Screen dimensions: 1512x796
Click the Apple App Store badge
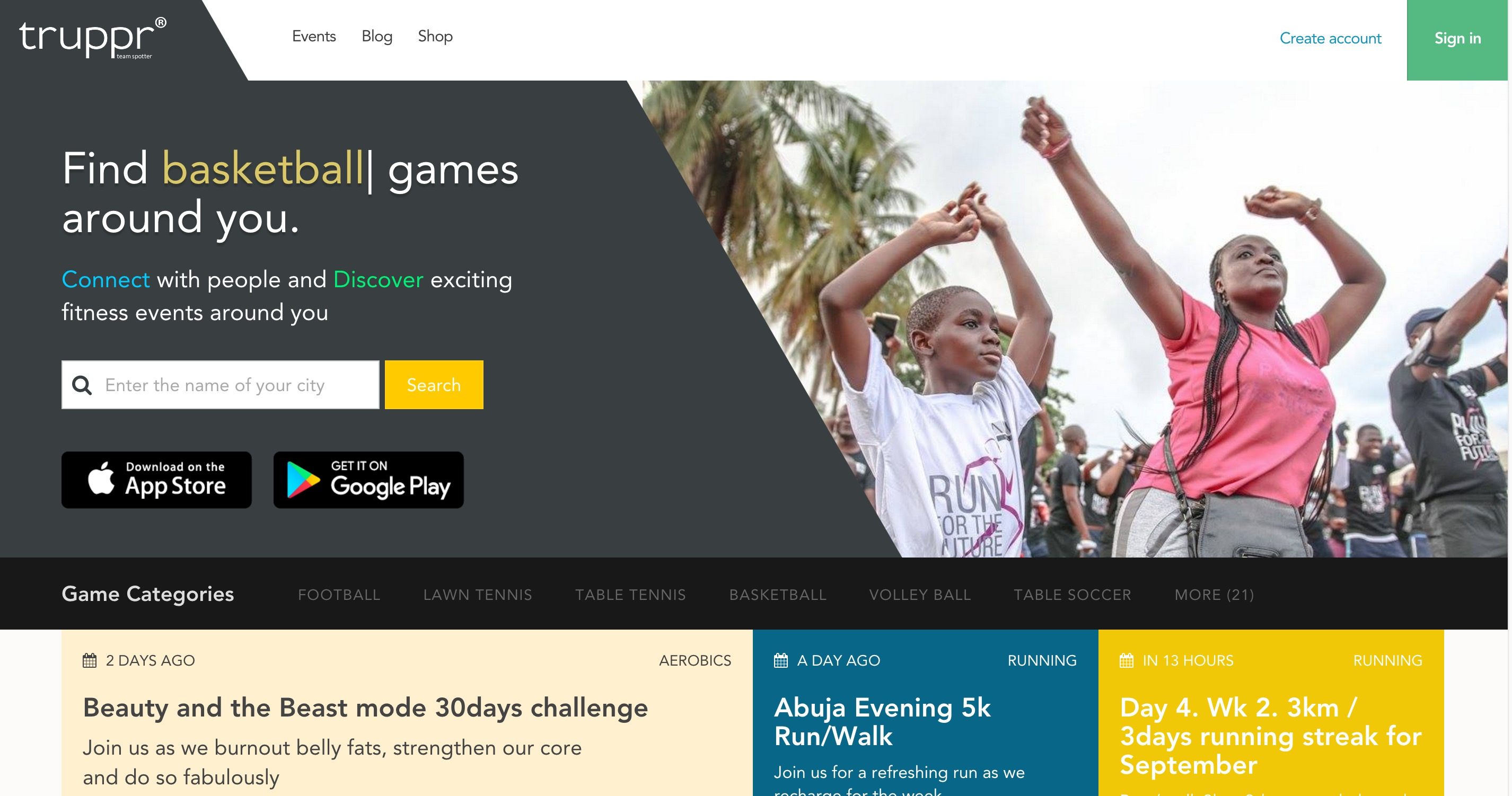[x=157, y=480]
